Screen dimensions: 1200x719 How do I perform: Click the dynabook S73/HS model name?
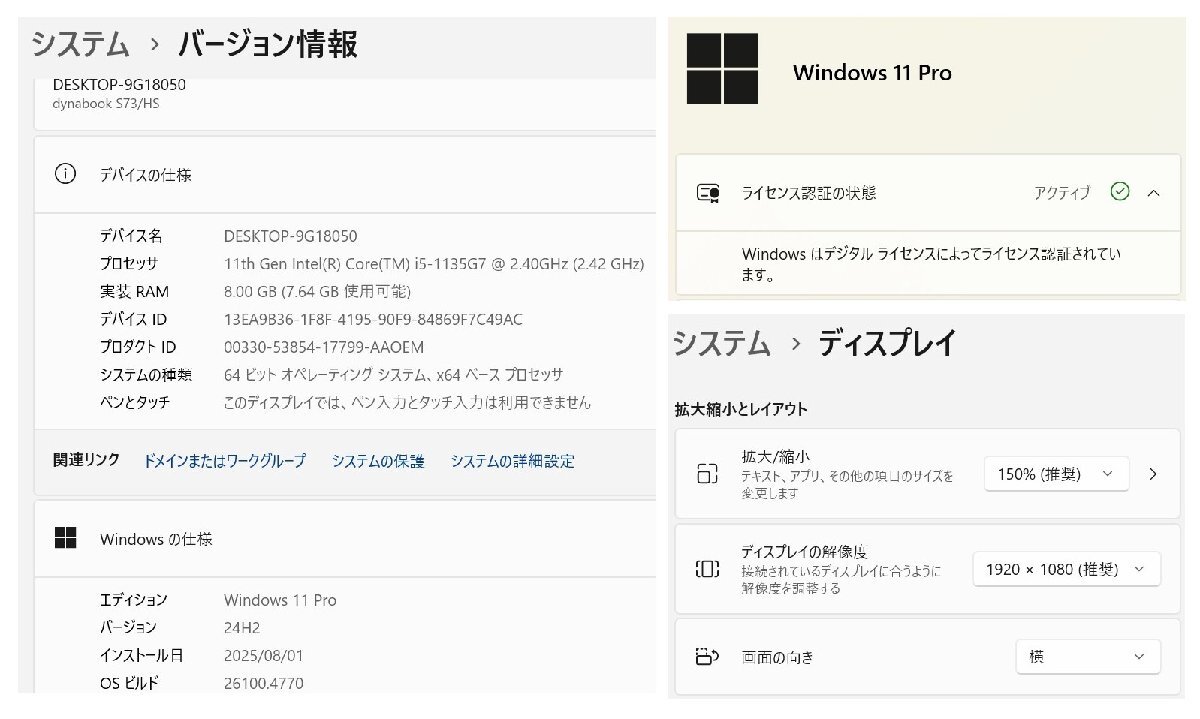105,103
